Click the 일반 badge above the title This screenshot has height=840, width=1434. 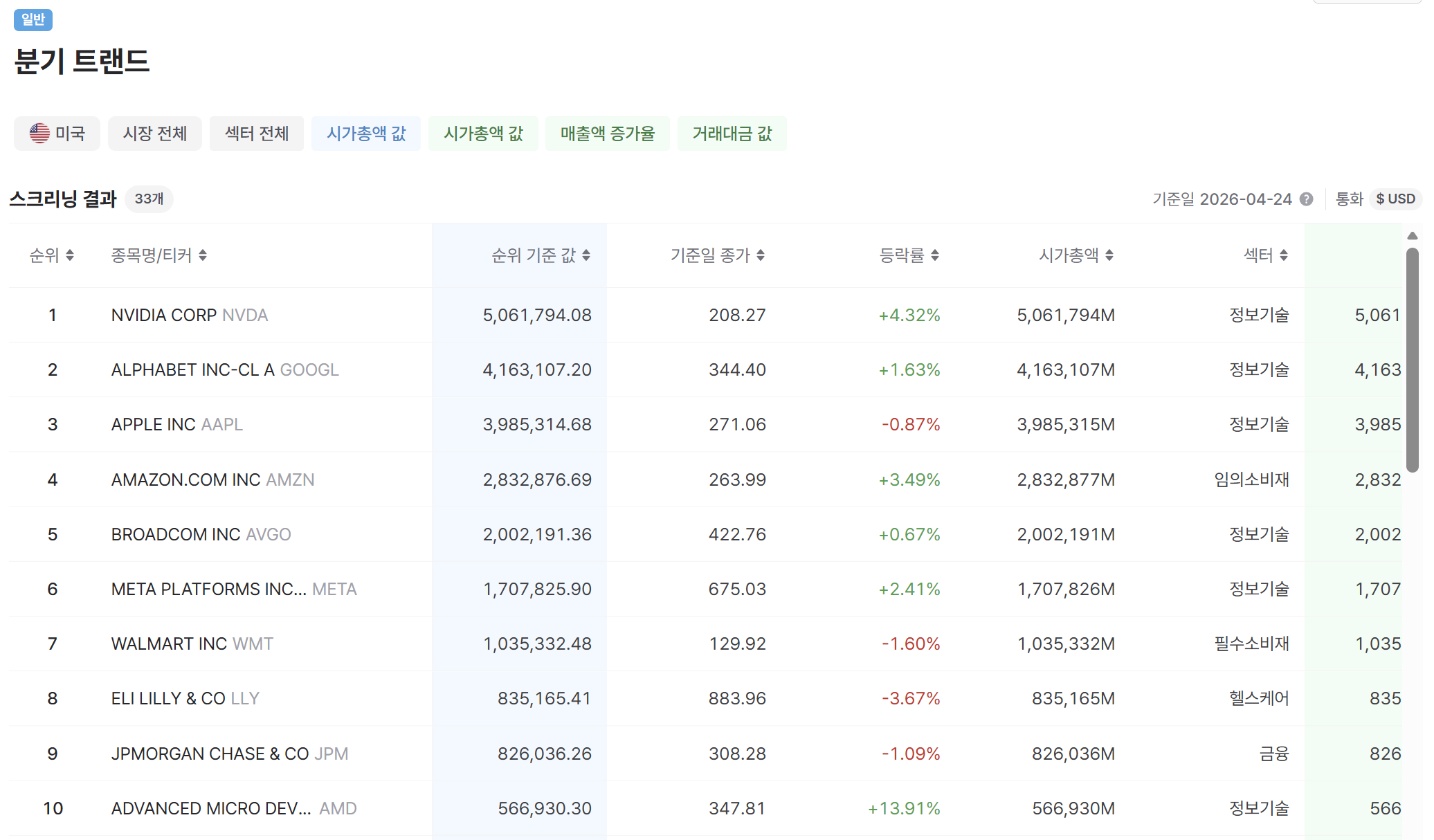pos(33,19)
